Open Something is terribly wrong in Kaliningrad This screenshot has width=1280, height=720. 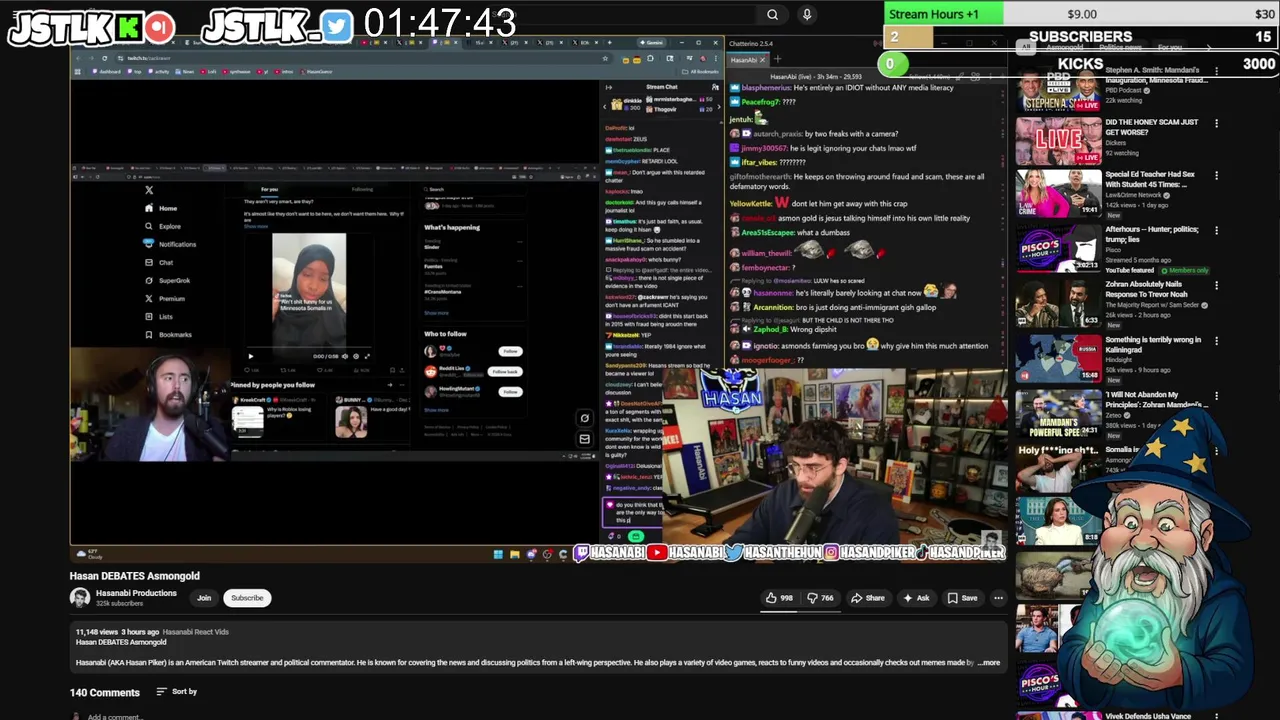(1153, 344)
